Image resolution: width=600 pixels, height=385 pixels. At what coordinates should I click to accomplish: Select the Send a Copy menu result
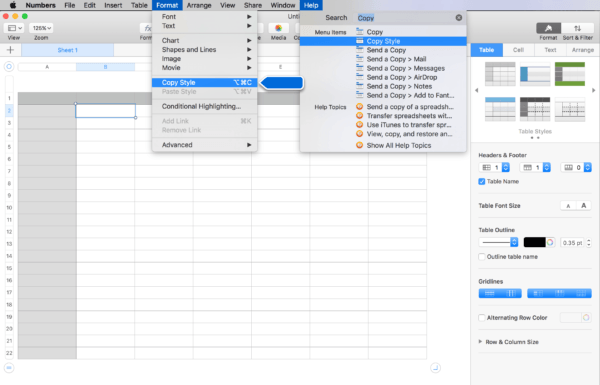click(x=386, y=50)
